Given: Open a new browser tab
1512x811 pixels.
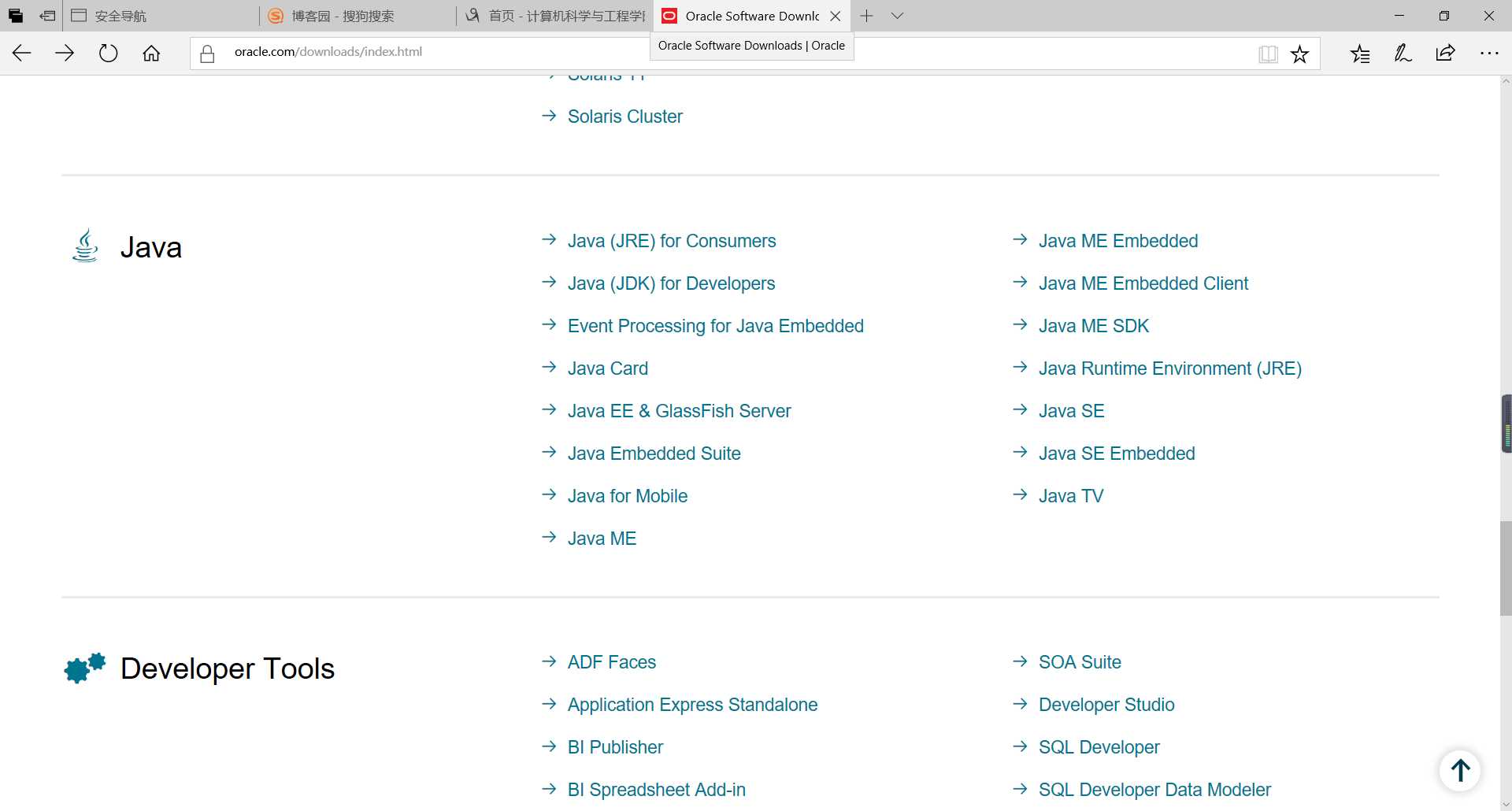Looking at the screenshot, I should coord(866,16).
